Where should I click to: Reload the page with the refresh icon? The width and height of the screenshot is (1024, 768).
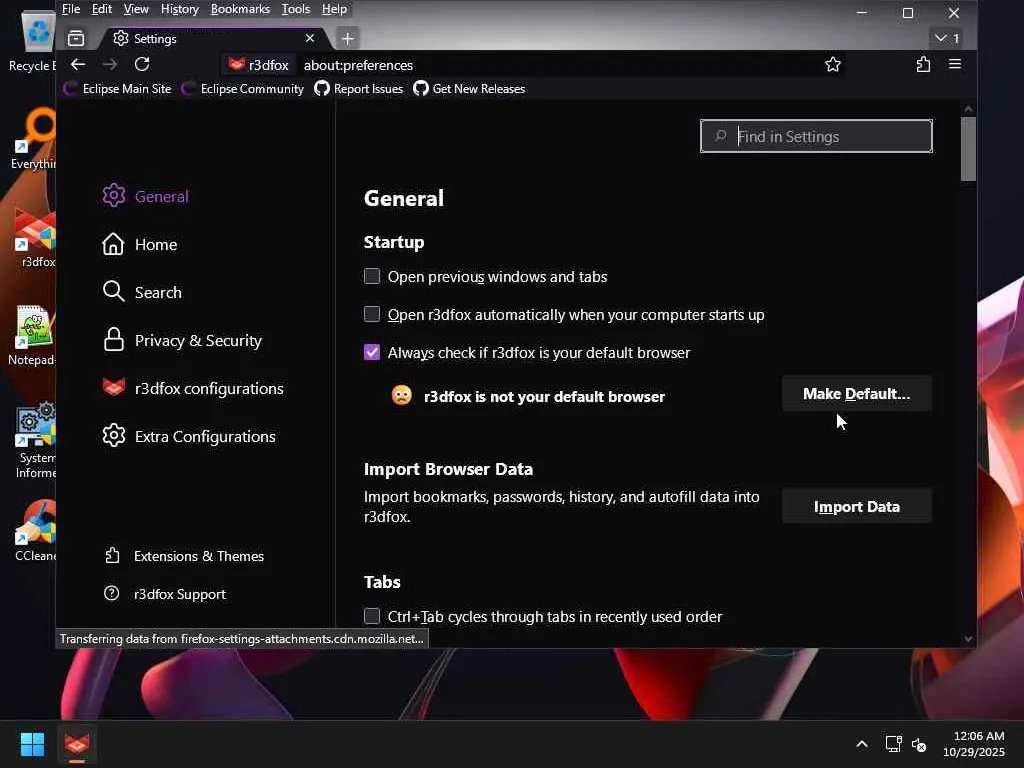pyautogui.click(x=142, y=65)
